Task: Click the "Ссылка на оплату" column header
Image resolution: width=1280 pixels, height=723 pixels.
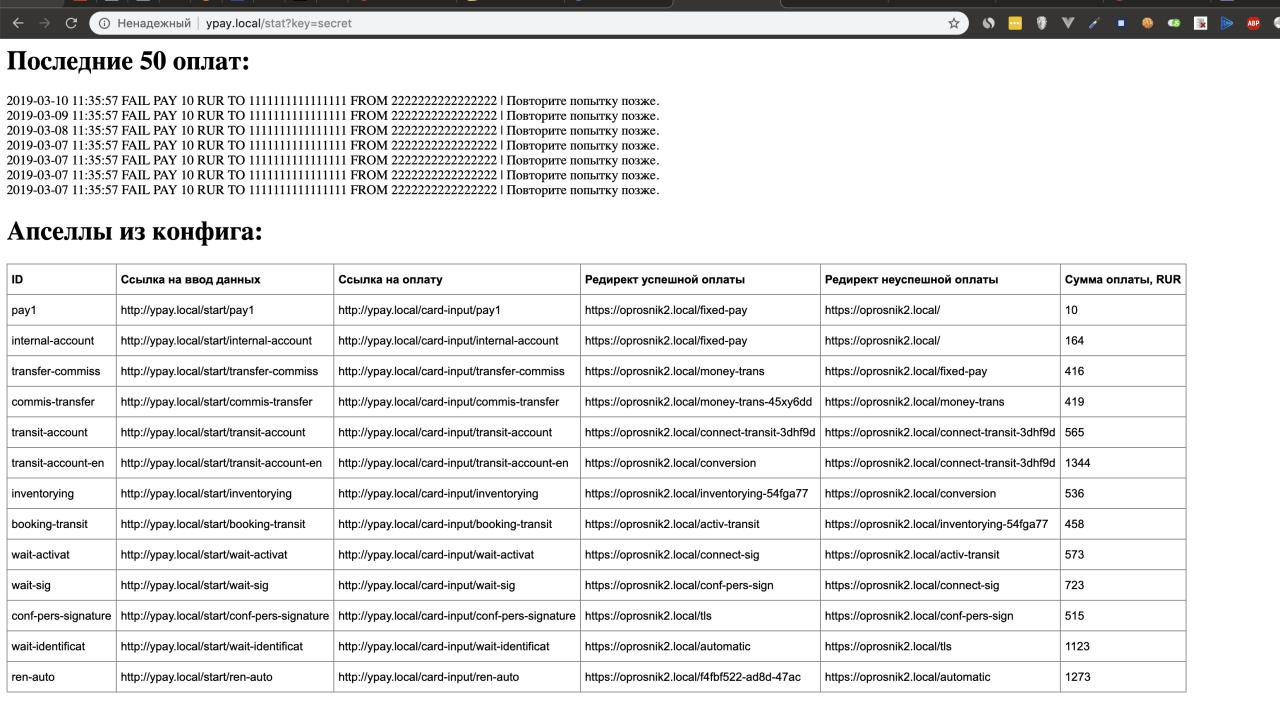Action: tap(457, 280)
